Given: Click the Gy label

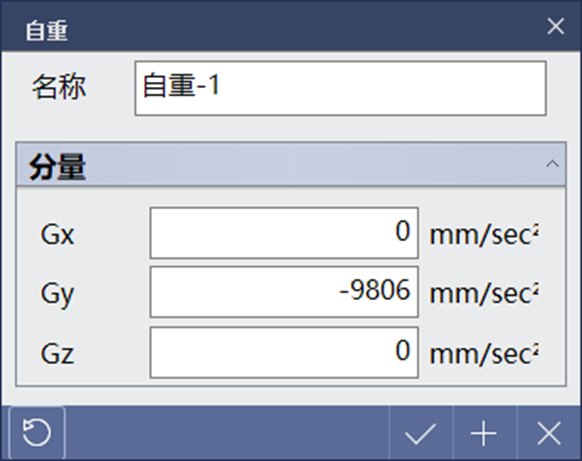Looking at the screenshot, I should (58, 295).
